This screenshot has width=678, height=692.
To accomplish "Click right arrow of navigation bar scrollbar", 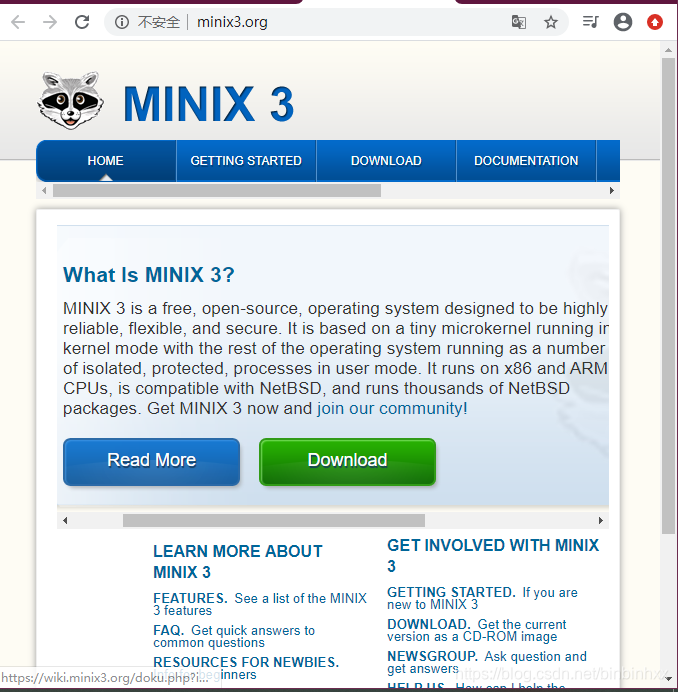I will (612, 191).
